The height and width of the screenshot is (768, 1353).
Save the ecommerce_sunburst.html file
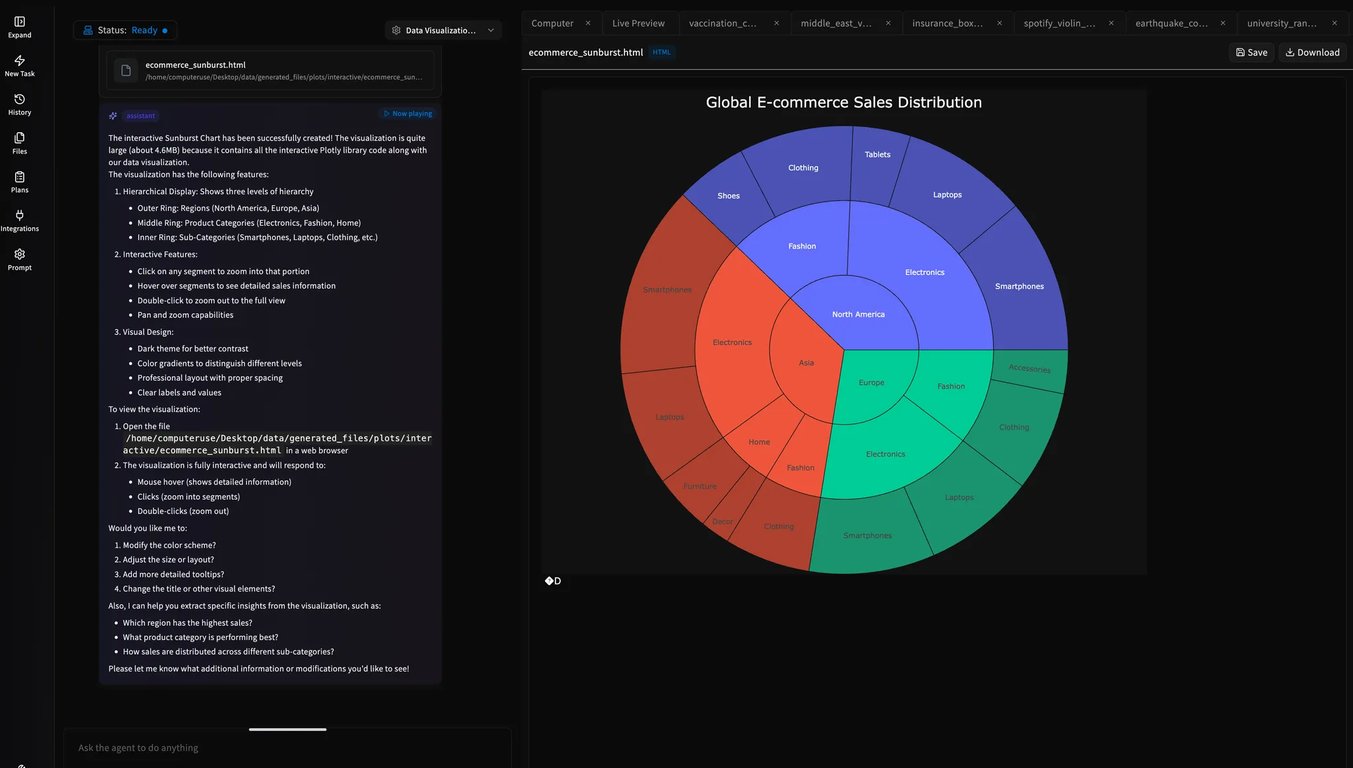pos(1251,52)
